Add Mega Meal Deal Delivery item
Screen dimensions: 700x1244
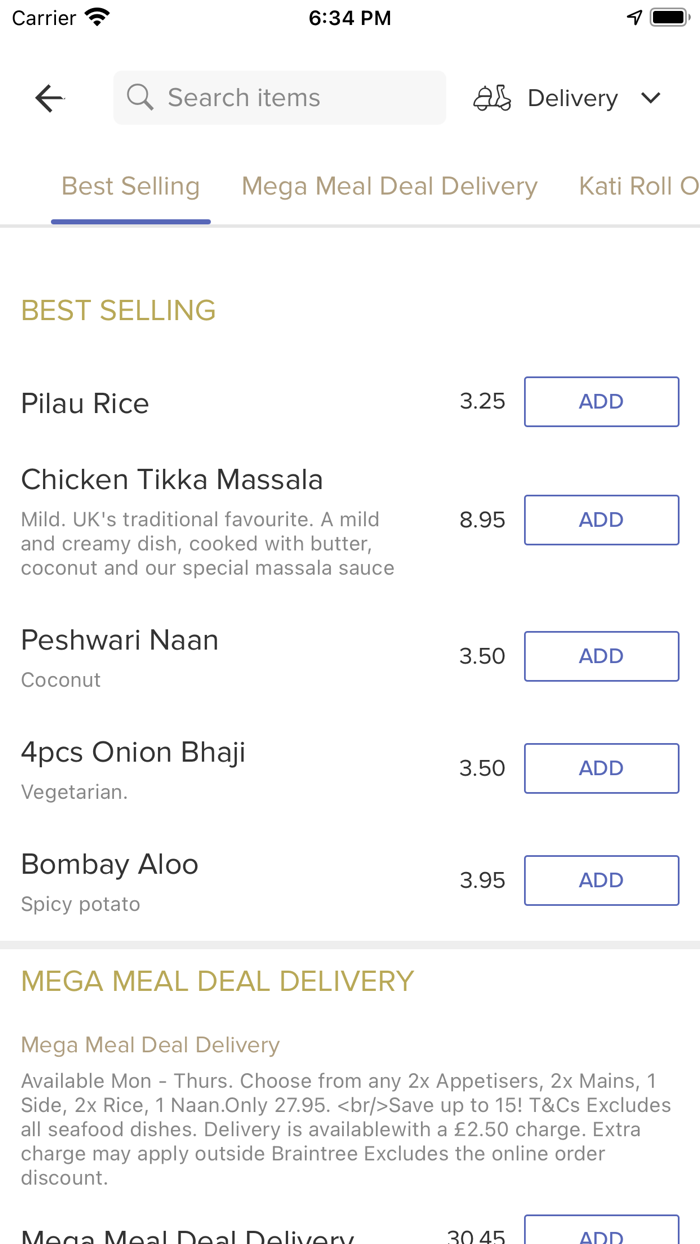pyautogui.click(x=601, y=1232)
